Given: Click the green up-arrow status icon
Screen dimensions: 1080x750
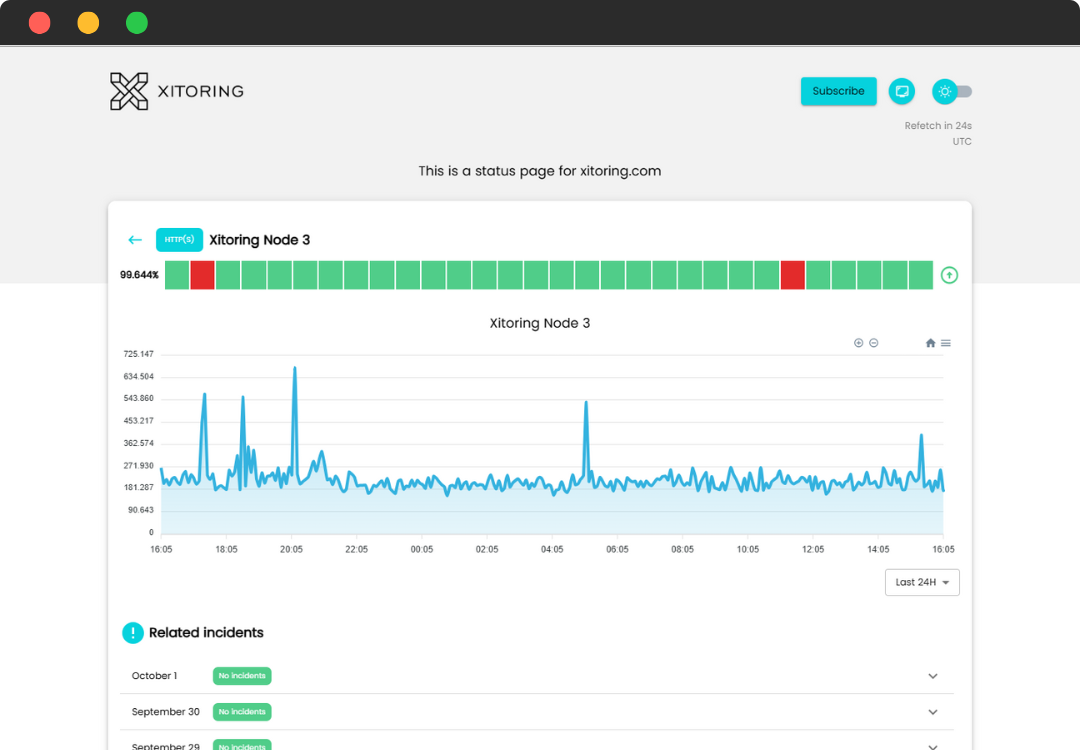Looking at the screenshot, I should [x=949, y=275].
